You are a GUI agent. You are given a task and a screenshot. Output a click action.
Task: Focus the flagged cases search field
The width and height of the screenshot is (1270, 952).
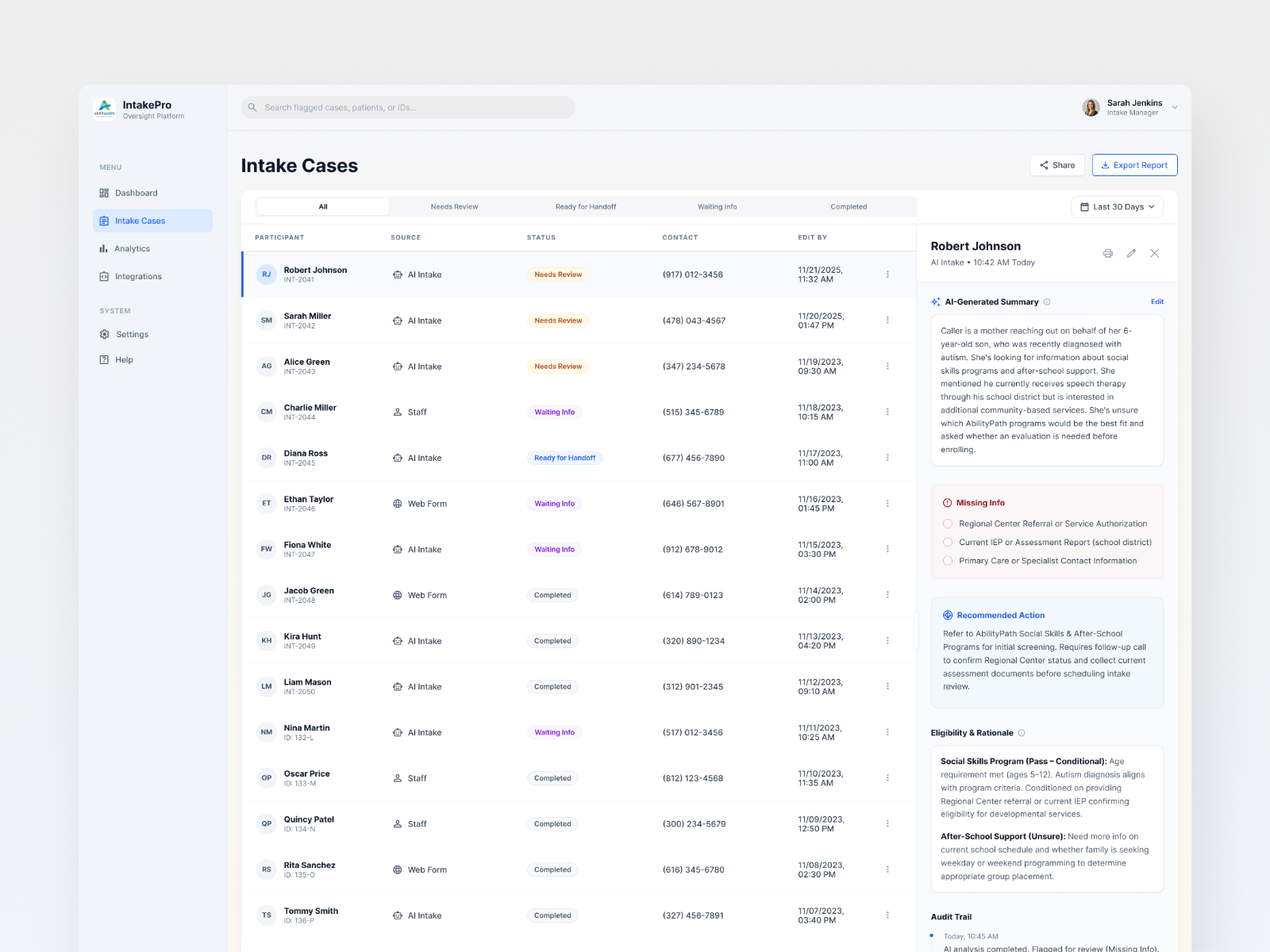[408, 107]
